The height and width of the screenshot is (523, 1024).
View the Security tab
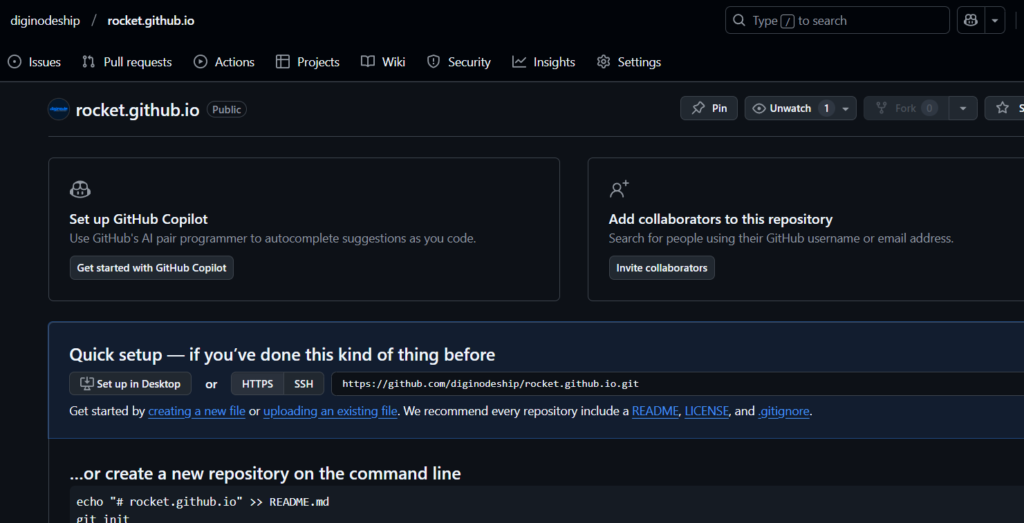459,62
